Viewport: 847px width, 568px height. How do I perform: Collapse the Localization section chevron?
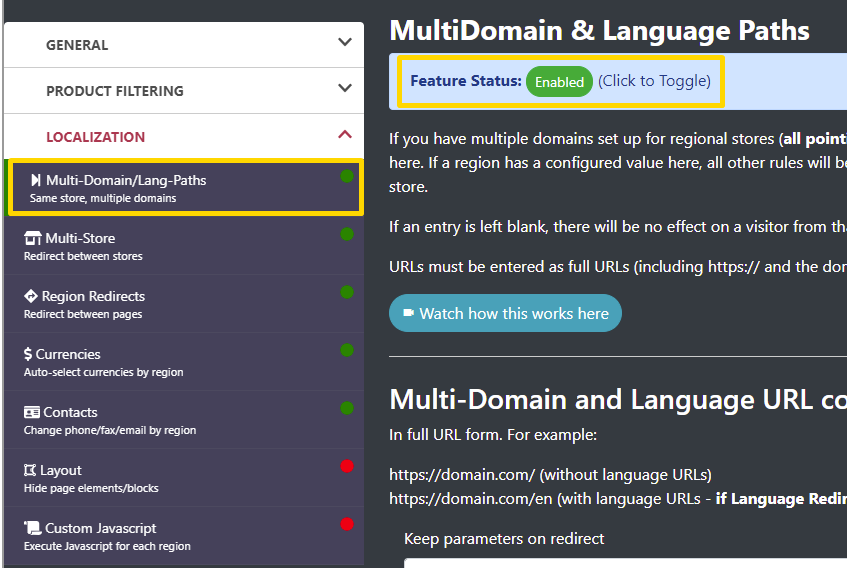point(345,134)
